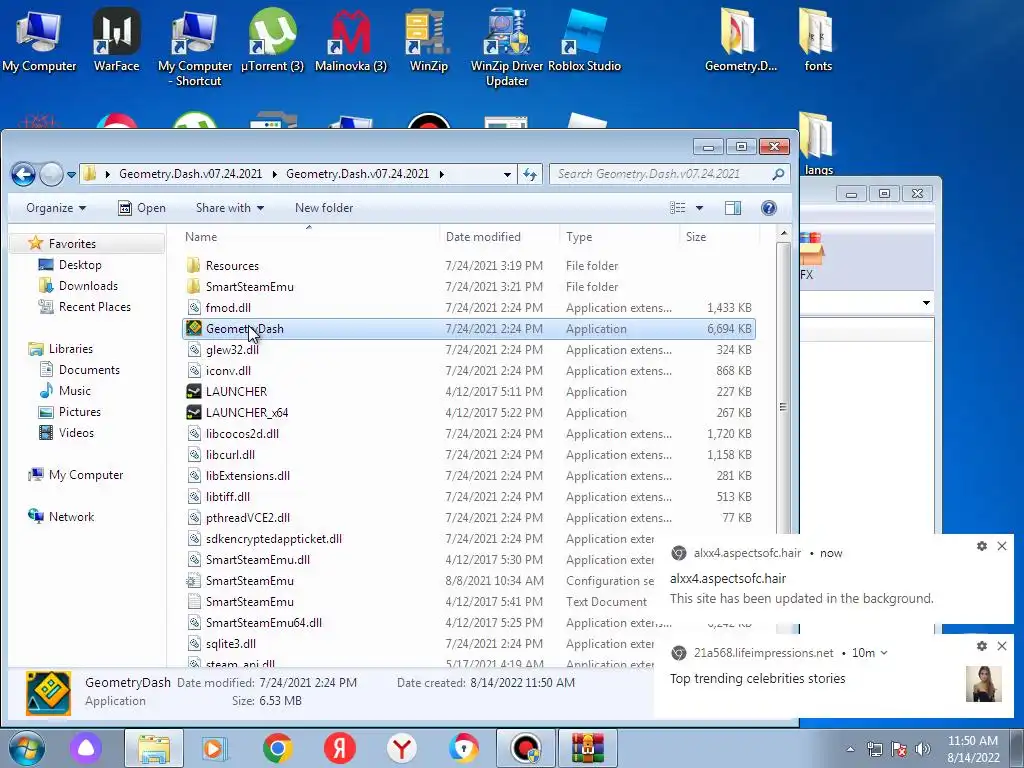Image resolution: width=1024 pixels, height=768 pixels.
Task: Select the Resources folder
Action: (468, 266)
